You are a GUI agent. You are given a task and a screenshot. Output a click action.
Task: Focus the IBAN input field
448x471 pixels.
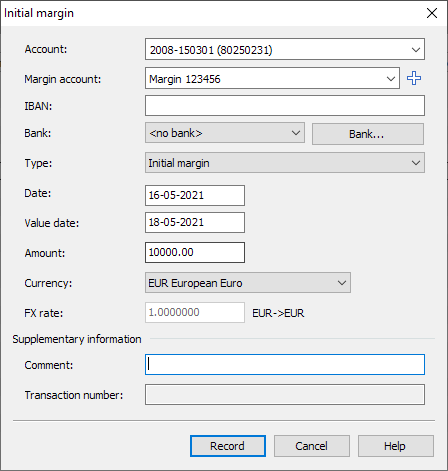point(285,106)
